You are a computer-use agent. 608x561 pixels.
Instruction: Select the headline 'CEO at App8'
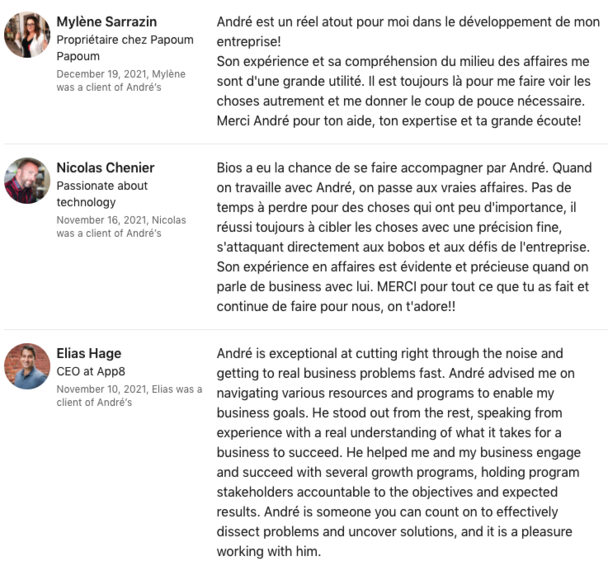(x=91, y=371)
